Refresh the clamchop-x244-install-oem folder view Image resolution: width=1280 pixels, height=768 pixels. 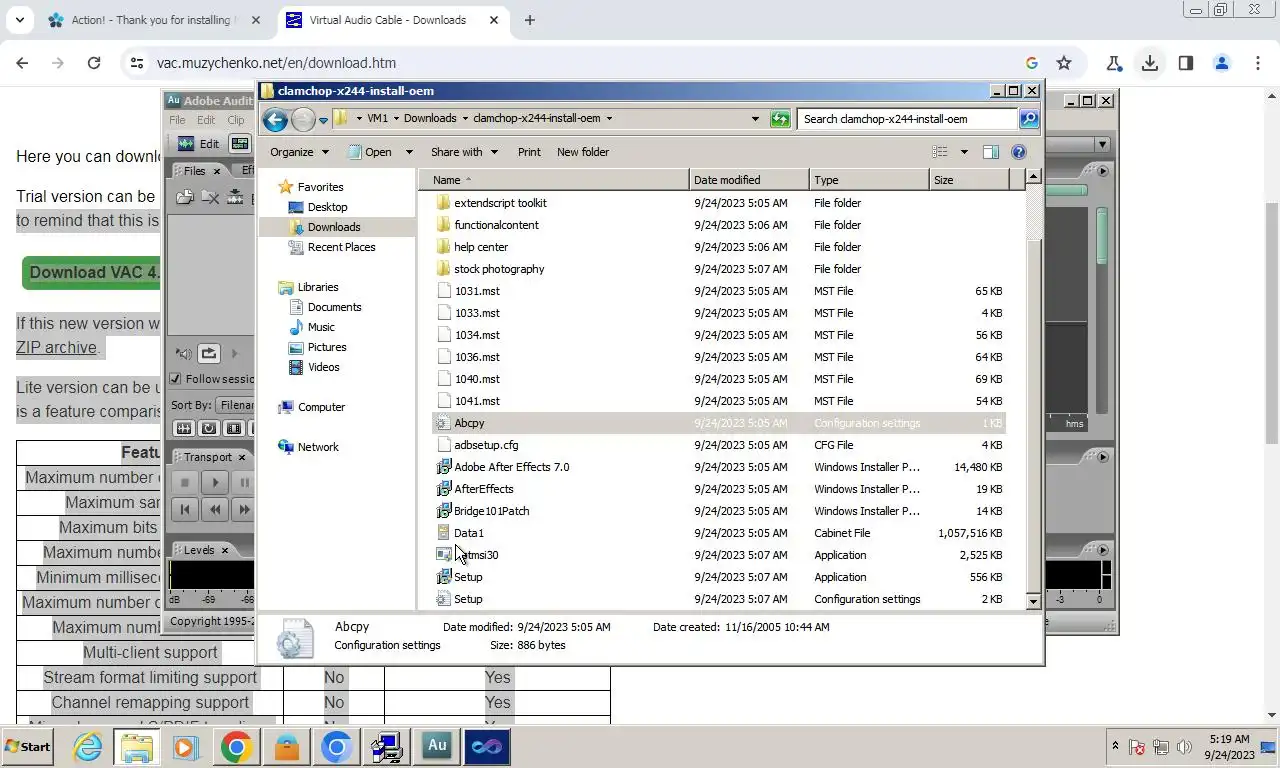pyautogui.click(x=780, y=119)
